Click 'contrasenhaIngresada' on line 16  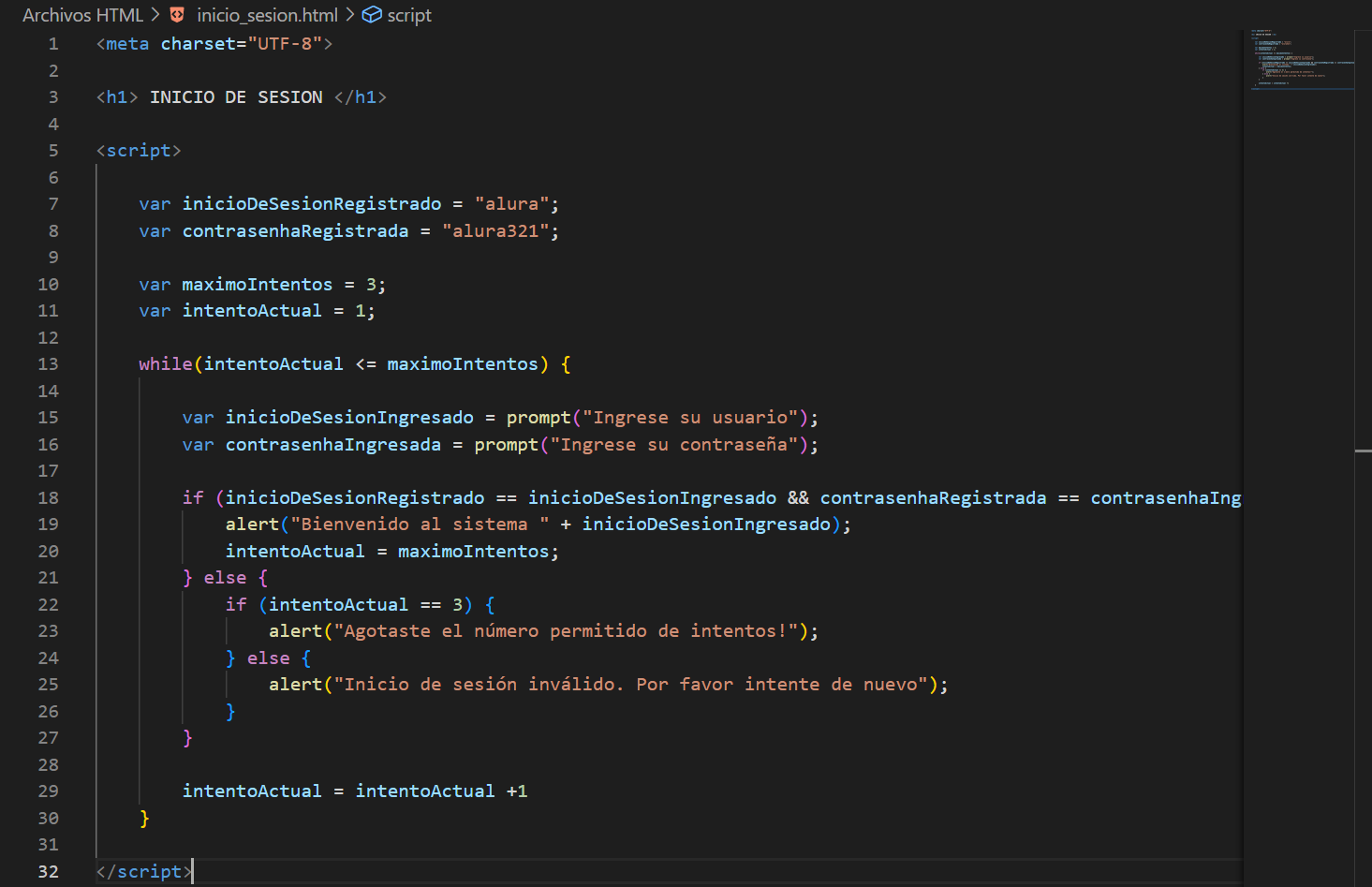333,445
